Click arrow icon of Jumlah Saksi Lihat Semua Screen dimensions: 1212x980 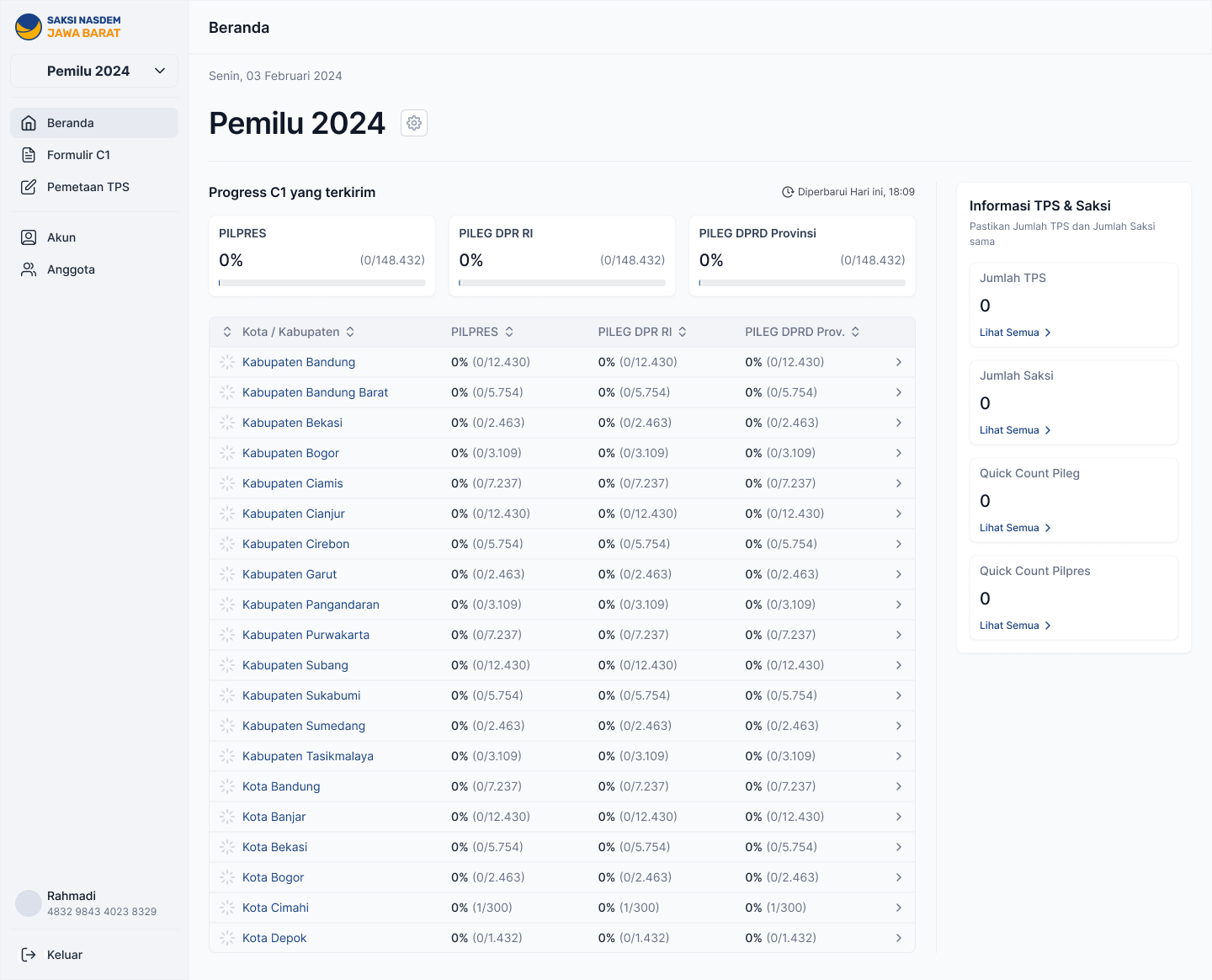tap(1048, 430)
